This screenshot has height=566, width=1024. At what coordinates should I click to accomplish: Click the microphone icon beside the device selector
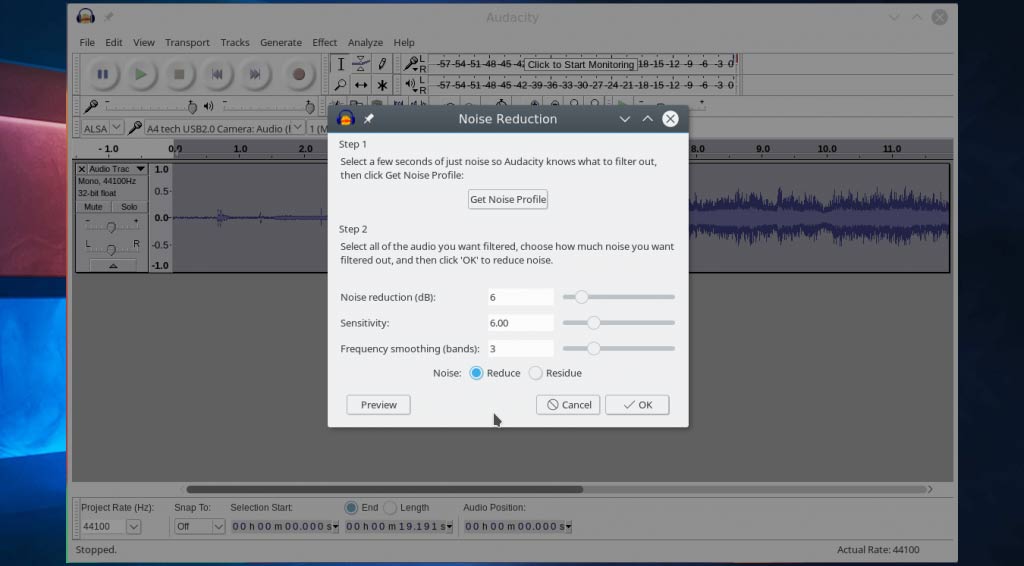pyautogui.click(x=135, y=128)
